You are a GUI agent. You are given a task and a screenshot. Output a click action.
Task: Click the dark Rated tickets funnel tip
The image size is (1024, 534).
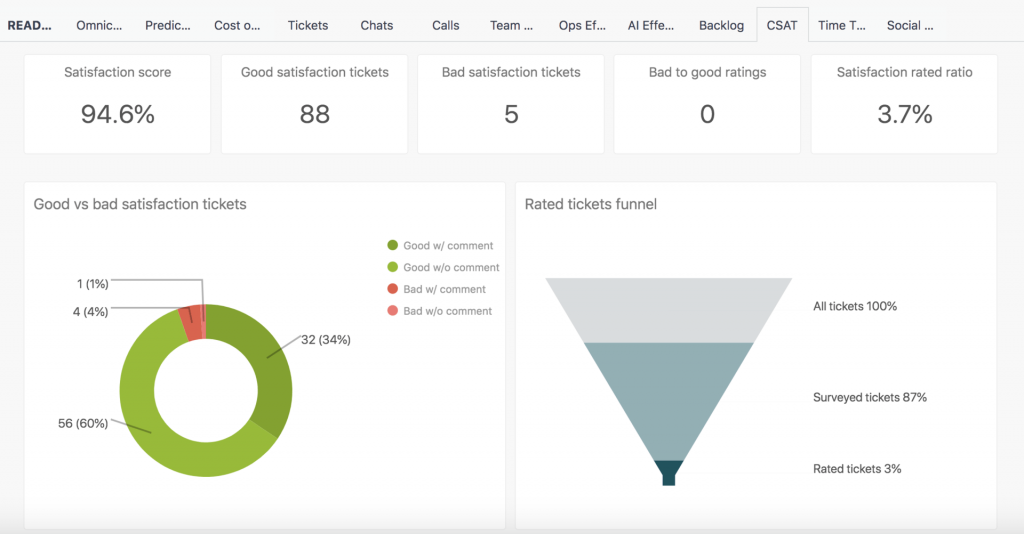point(669,472)
